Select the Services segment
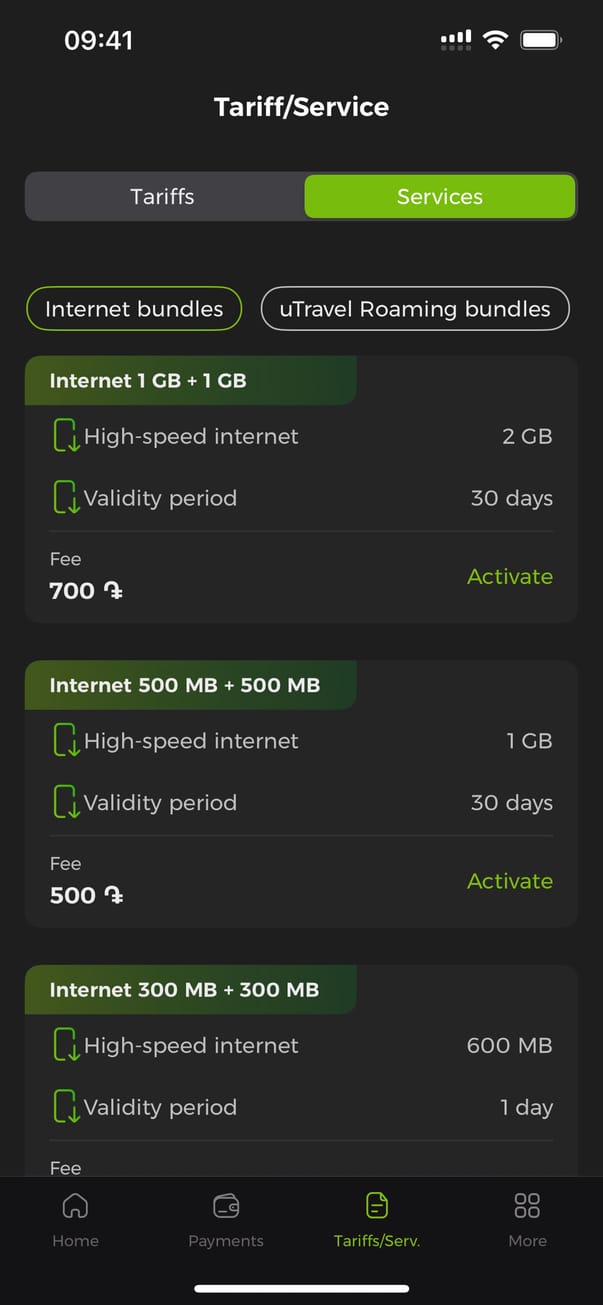This screenshot has height=1305, width=603. (440, 196)
